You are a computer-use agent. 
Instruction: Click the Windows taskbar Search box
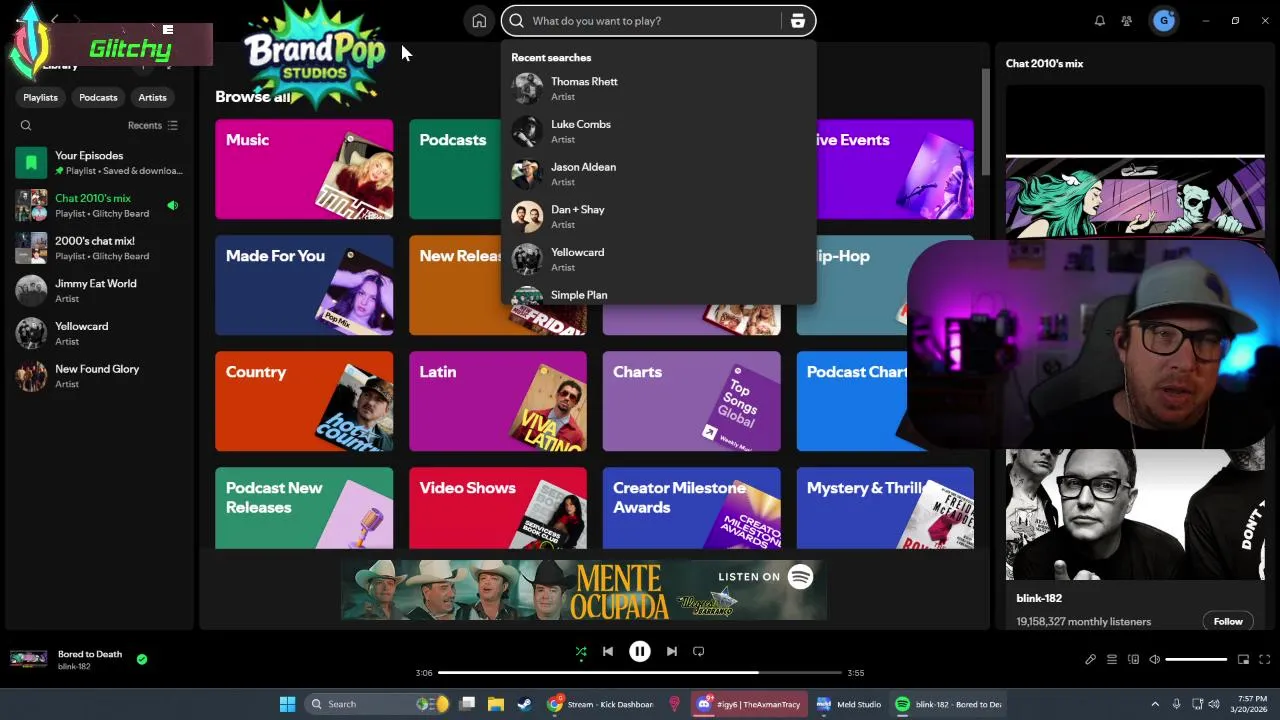tap(376, 704)
